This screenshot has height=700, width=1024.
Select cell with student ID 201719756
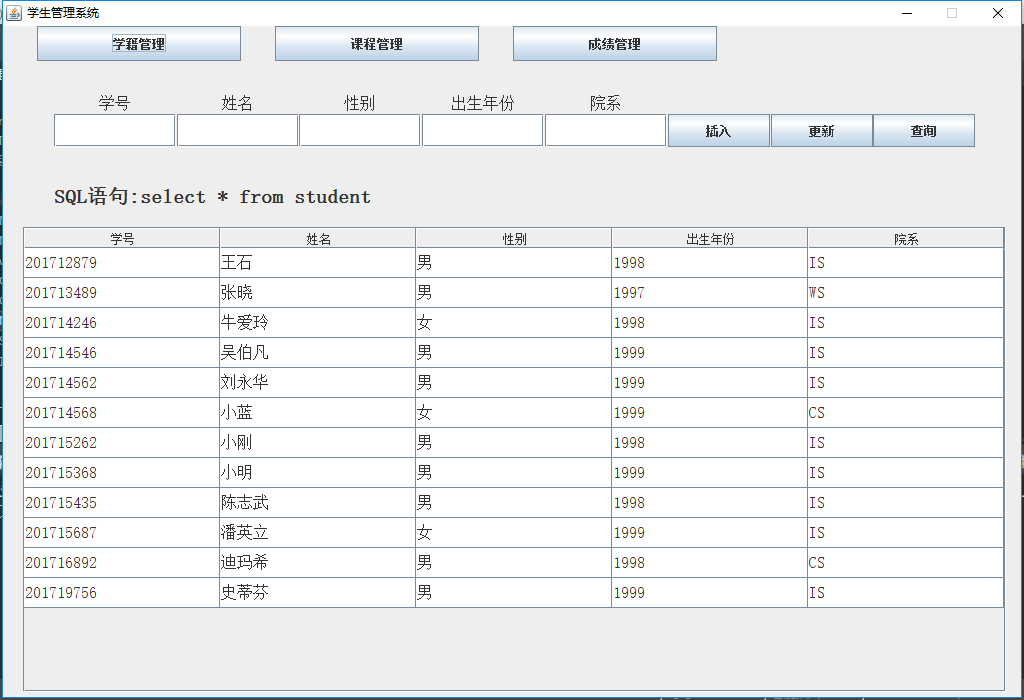click(121, 593)
